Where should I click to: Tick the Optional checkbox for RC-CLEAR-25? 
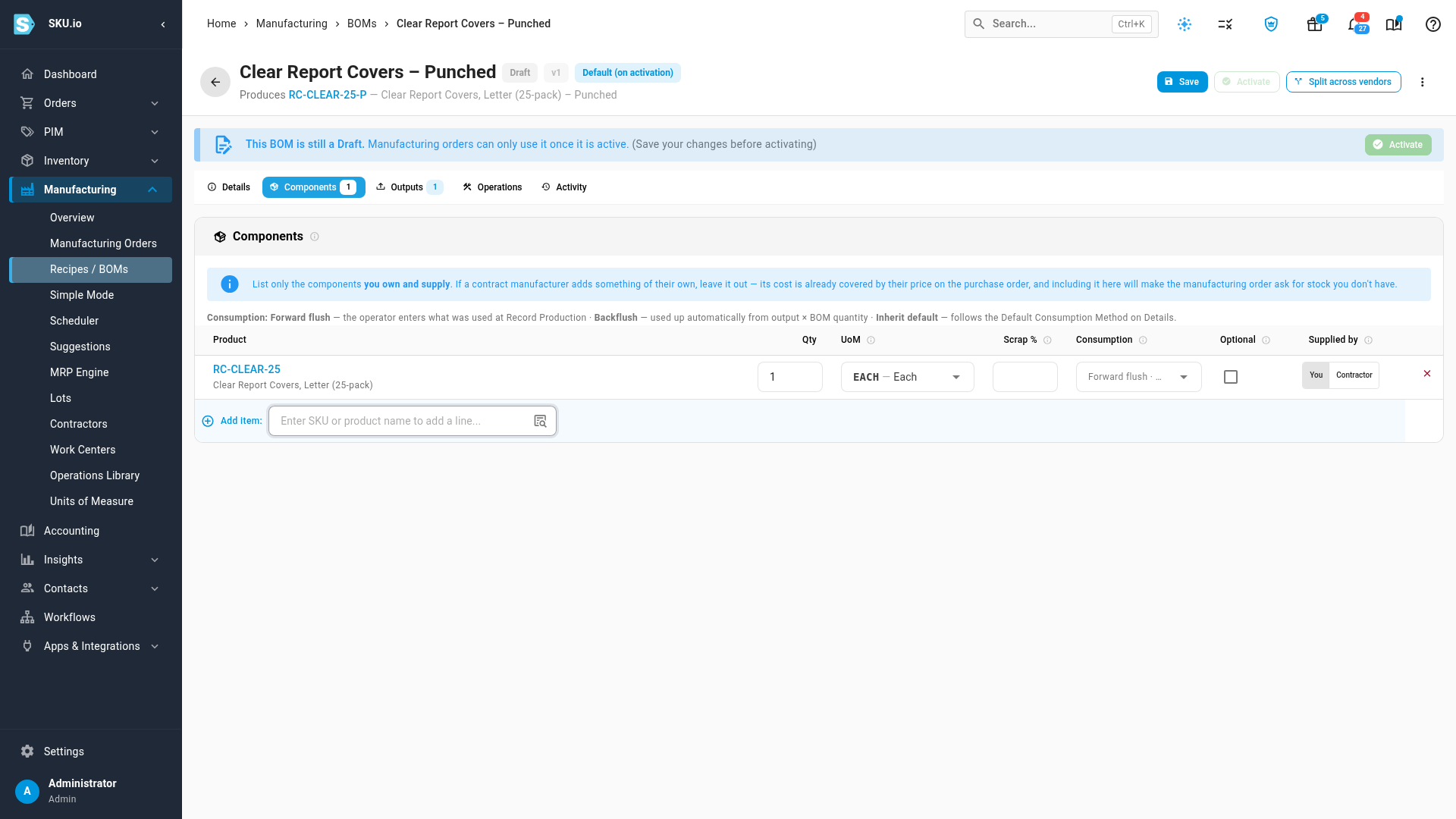[1231, 377]
